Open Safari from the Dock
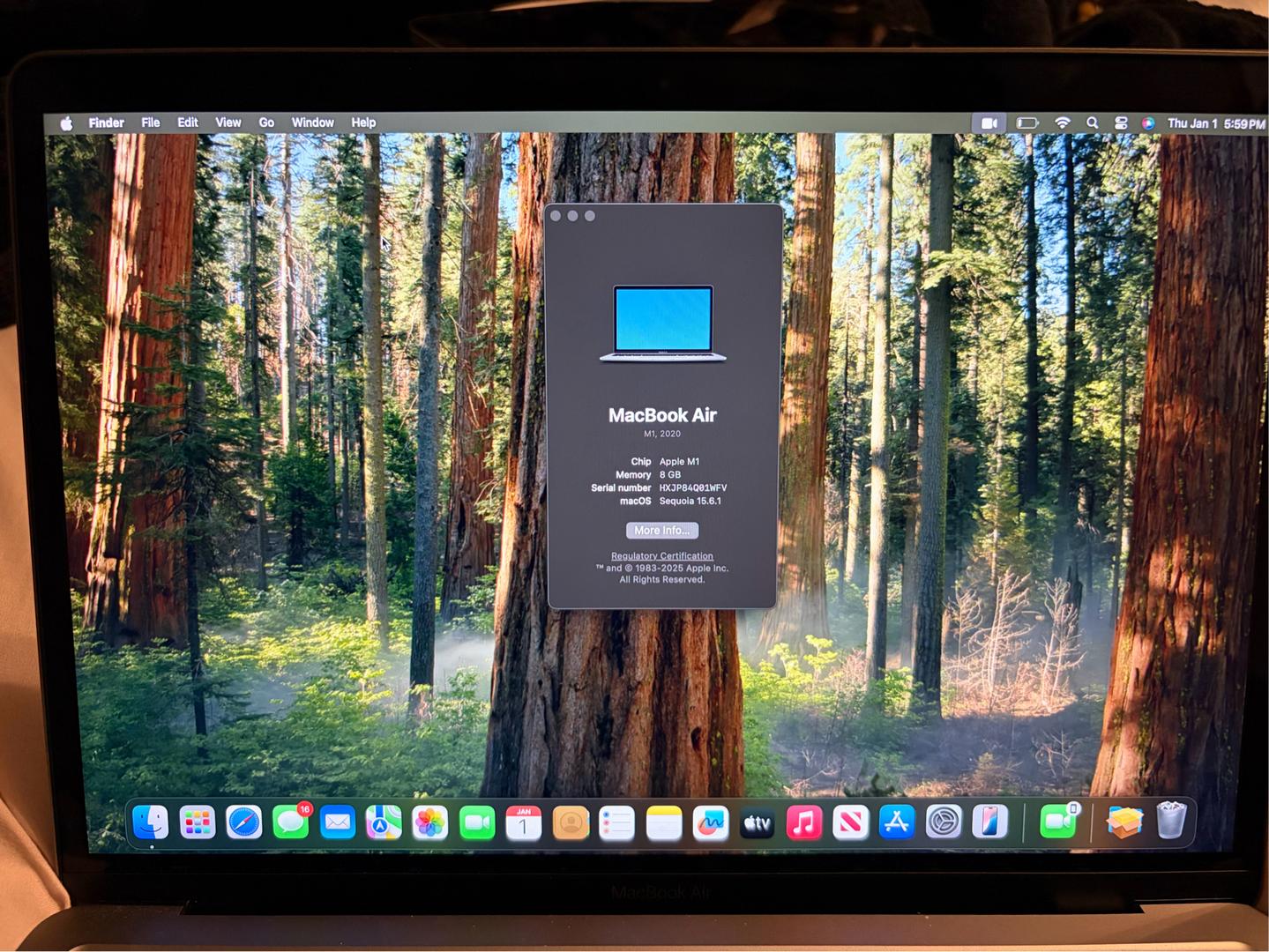The height and width of the screenshot is (952, 1269). 244,822
